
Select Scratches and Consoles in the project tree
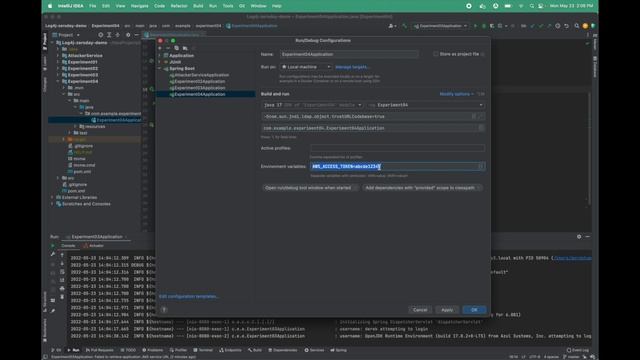[x=83, y=204]
